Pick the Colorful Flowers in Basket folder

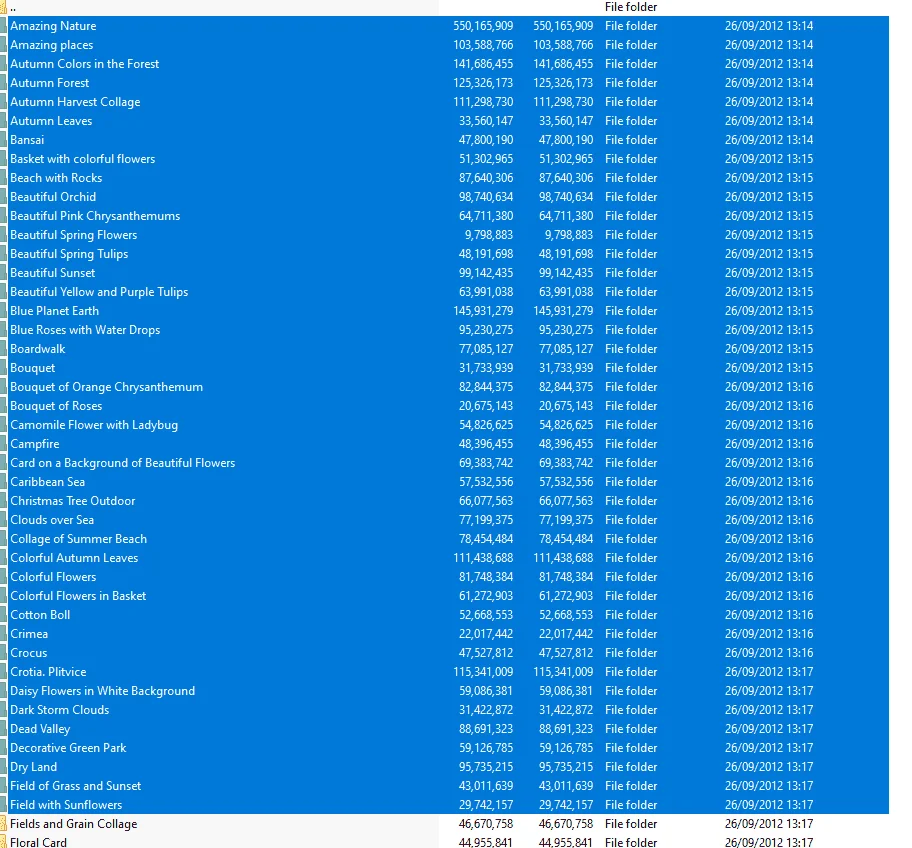pos(78,596)
